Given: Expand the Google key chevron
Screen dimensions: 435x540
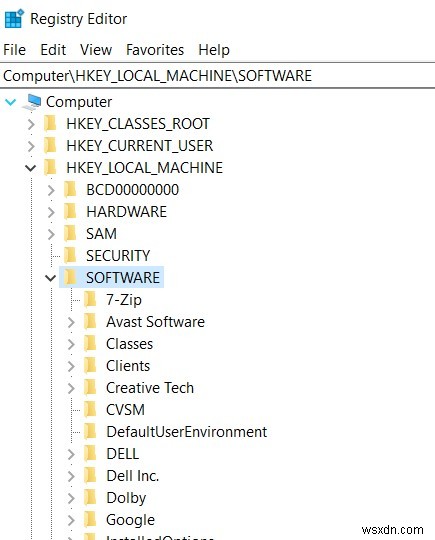Looking at the screenshot, I should pyautogui.click(x=71, y=521).
